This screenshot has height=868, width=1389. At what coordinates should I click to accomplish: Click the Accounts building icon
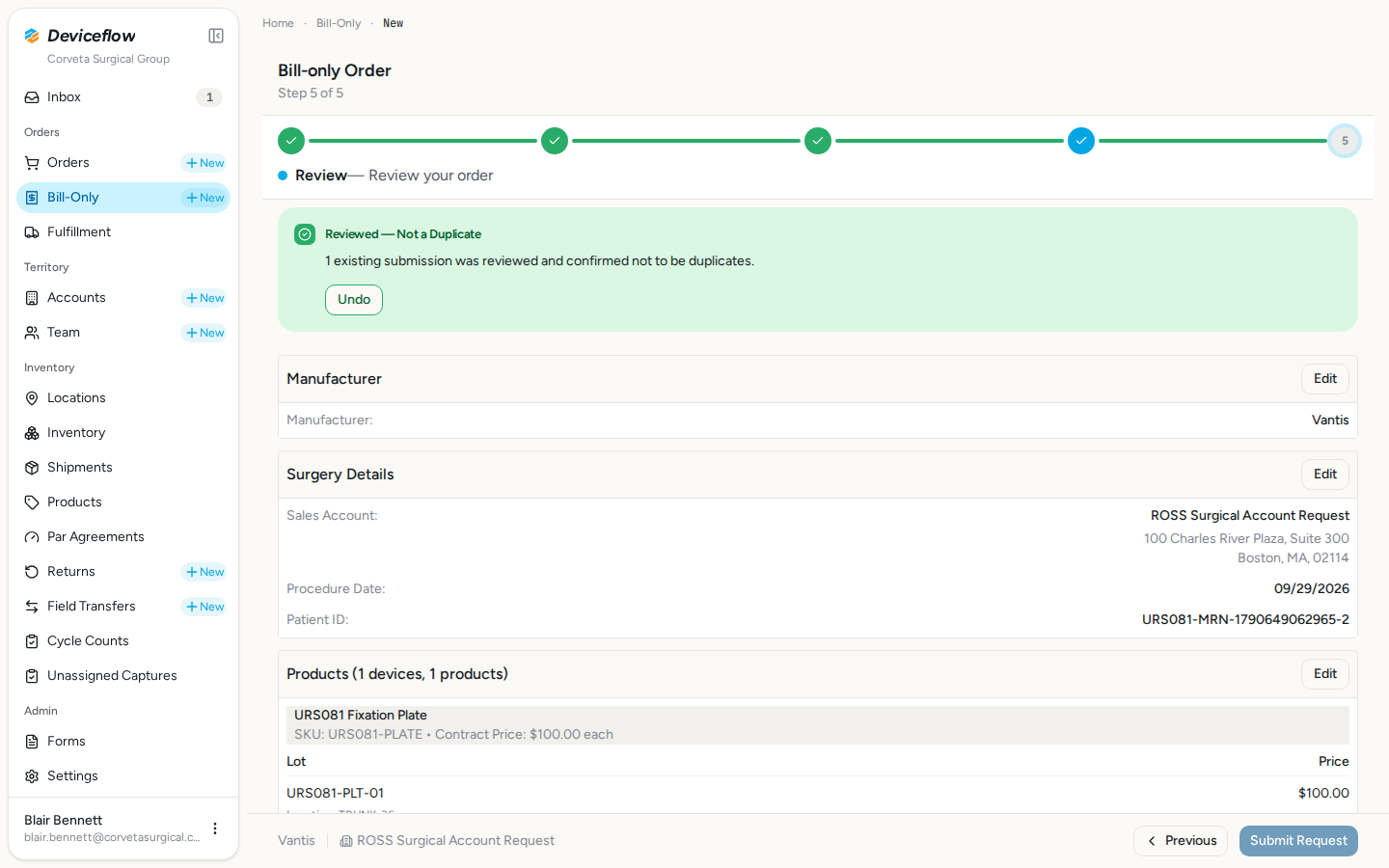click(x=32, y=298)
